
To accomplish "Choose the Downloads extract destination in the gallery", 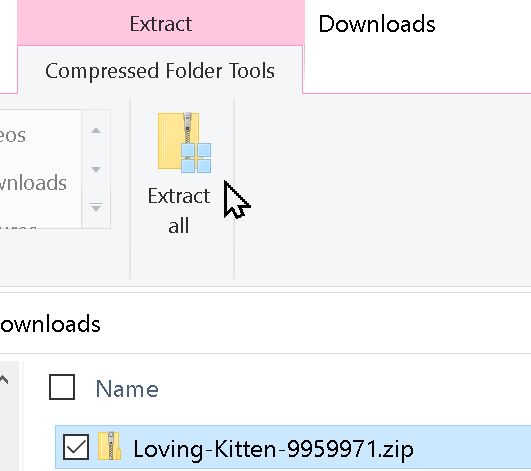I will pos(33,183).
